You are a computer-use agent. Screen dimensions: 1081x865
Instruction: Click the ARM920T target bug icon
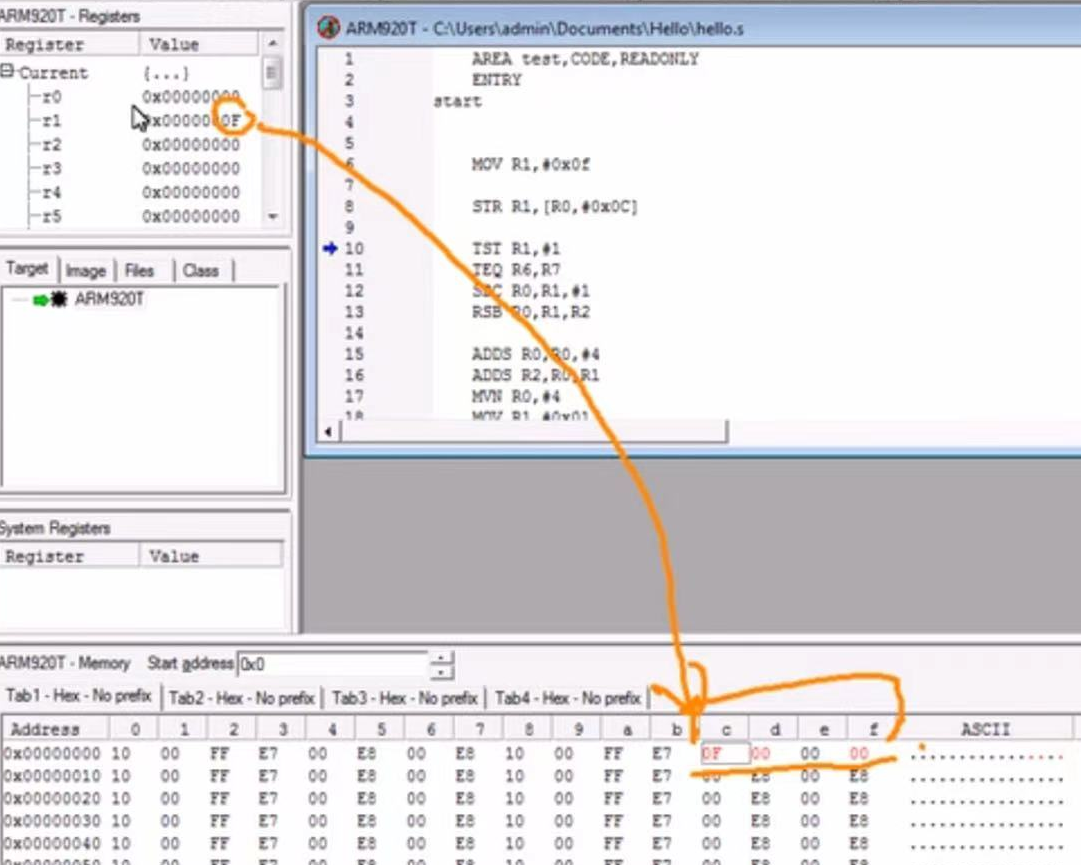[x=59, y=299]
